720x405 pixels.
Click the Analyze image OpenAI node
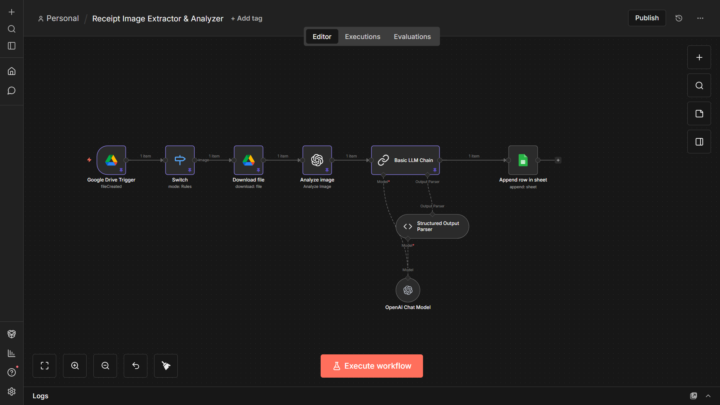tap(317, 160)
